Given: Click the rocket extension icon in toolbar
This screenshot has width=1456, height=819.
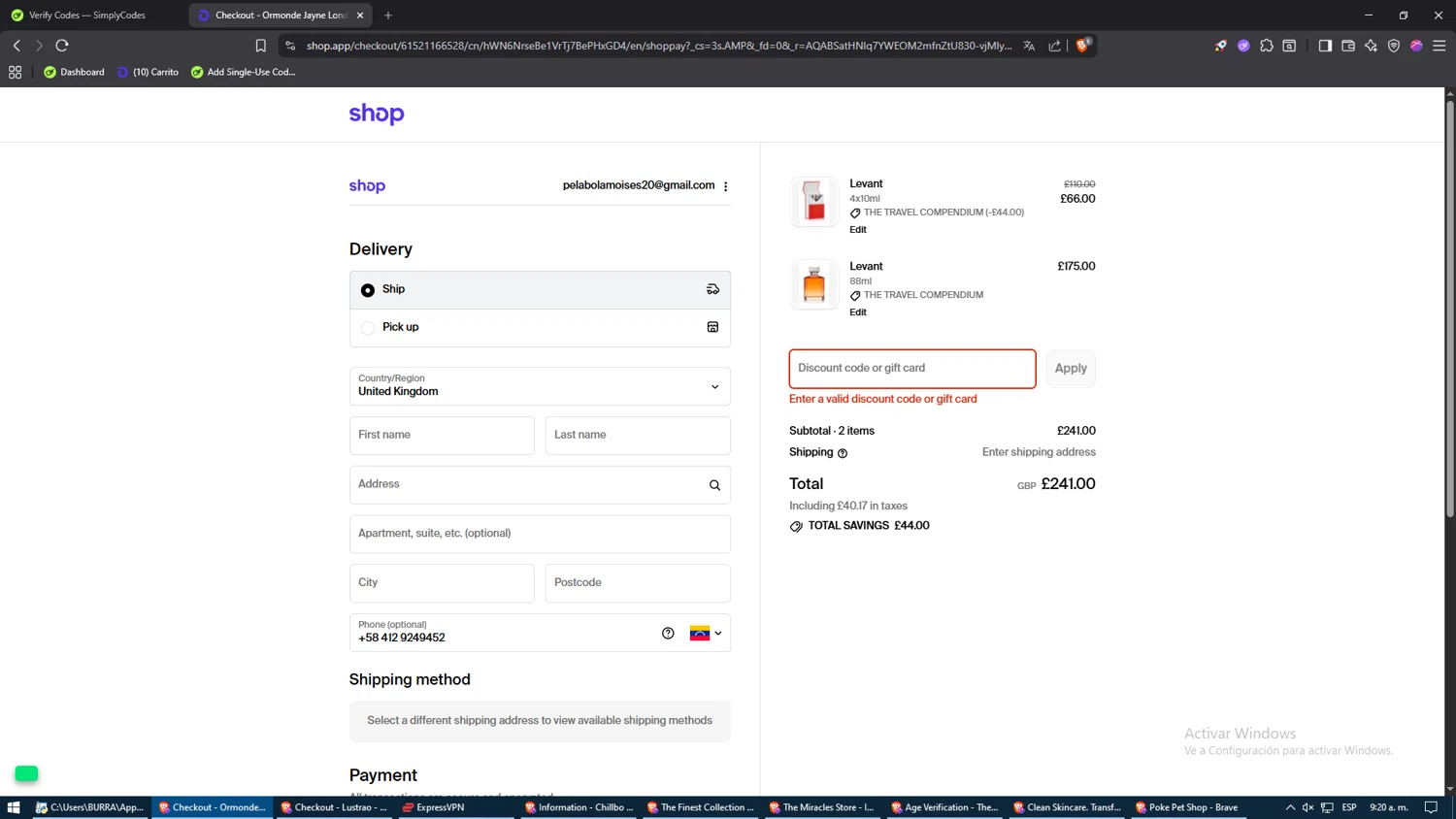Looking at the screenshot, I should (x=1220, y=46).
